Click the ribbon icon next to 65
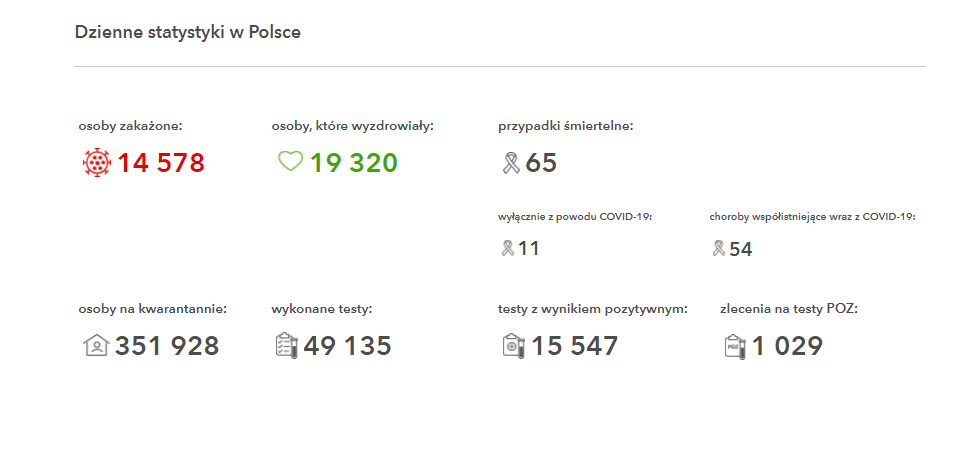962x472 pixels. (x=511, y=163)
